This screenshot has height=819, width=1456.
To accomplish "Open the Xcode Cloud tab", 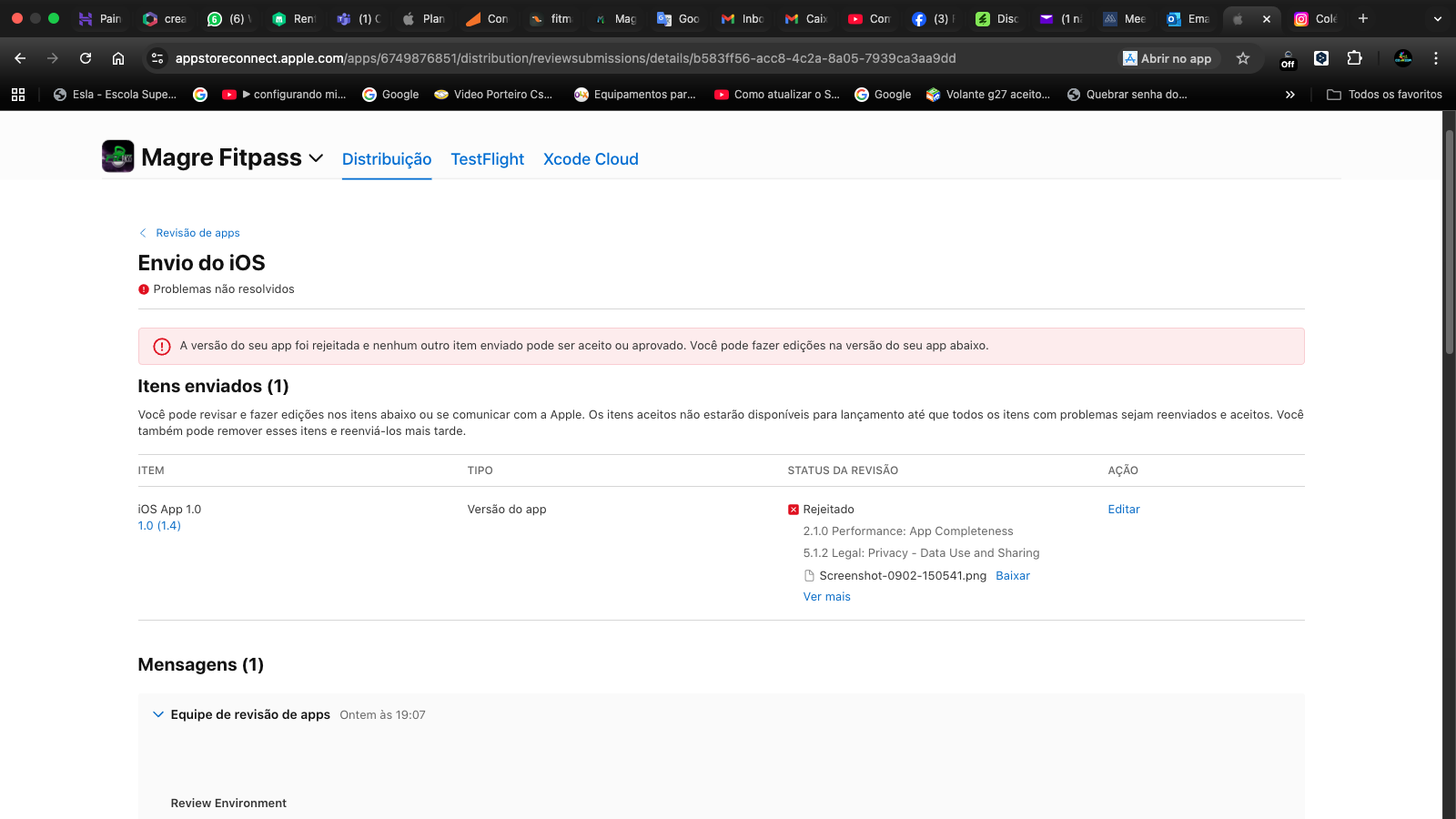I will pyautogui.click(x=591, y=159).
